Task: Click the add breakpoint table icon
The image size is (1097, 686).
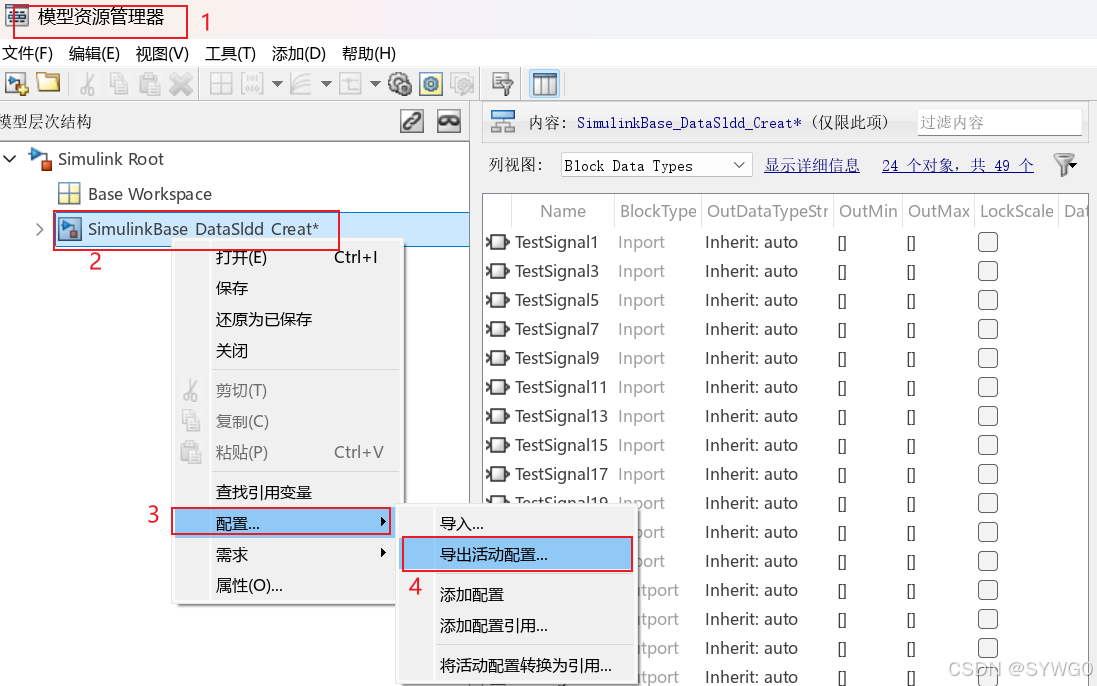Action: (351, 85)
